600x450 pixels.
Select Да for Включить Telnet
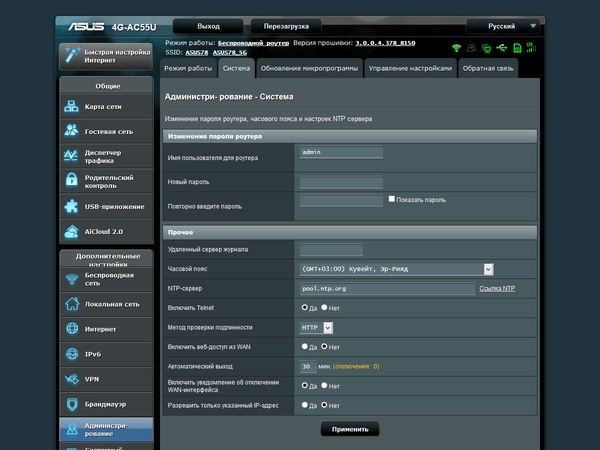tap(304, 308)
